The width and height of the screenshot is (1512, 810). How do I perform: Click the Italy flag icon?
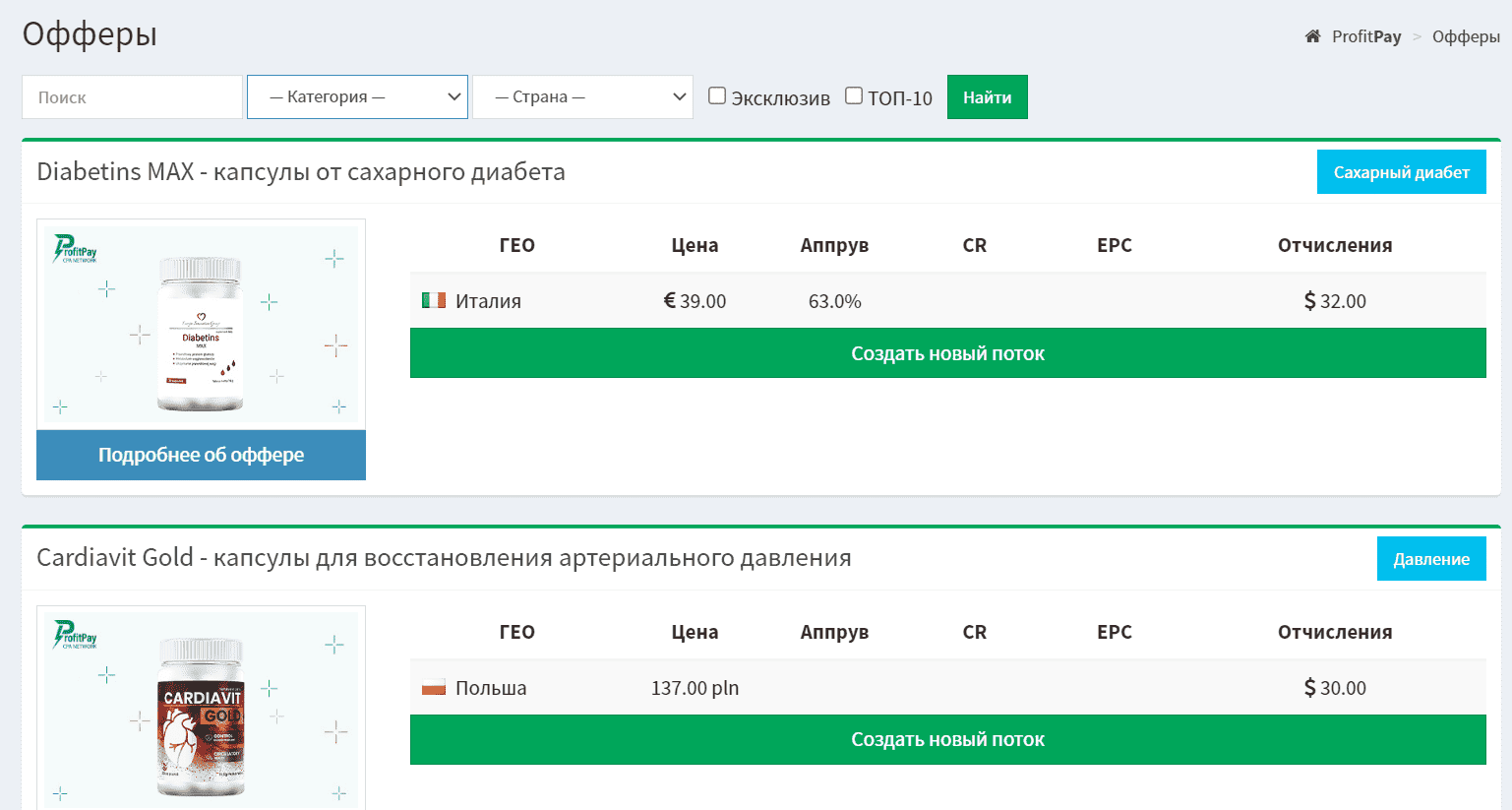coord(434,300)
